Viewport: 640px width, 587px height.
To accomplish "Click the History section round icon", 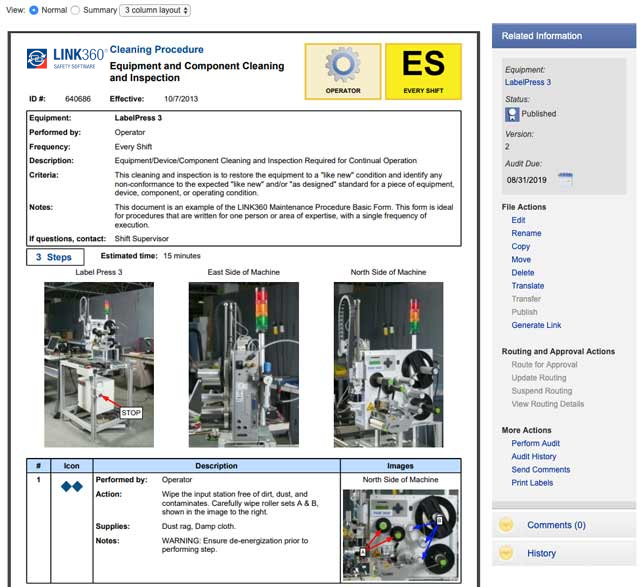I will [x=507, y=553].
